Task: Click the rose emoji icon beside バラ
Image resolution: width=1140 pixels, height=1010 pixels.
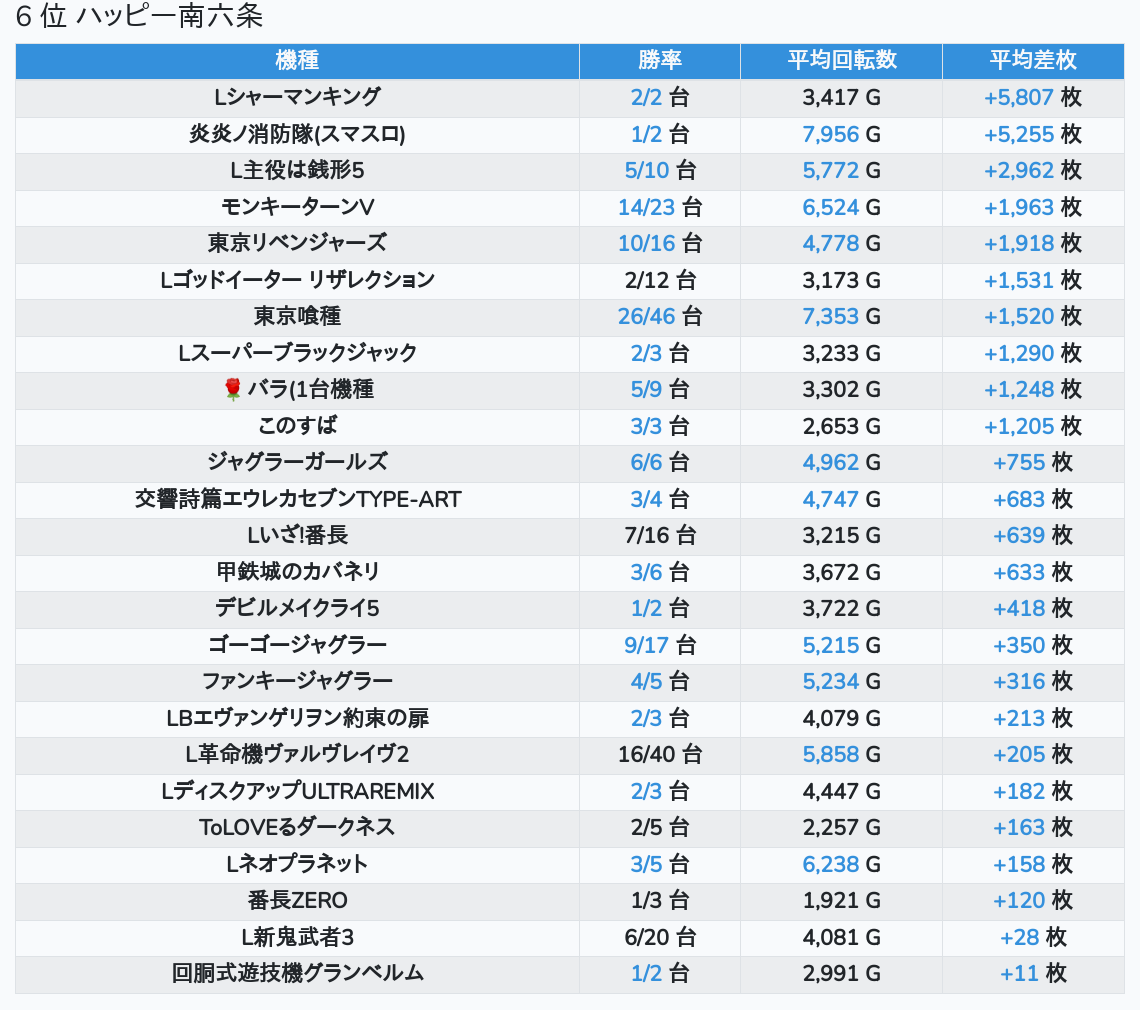Action: [x=233, y=390]
